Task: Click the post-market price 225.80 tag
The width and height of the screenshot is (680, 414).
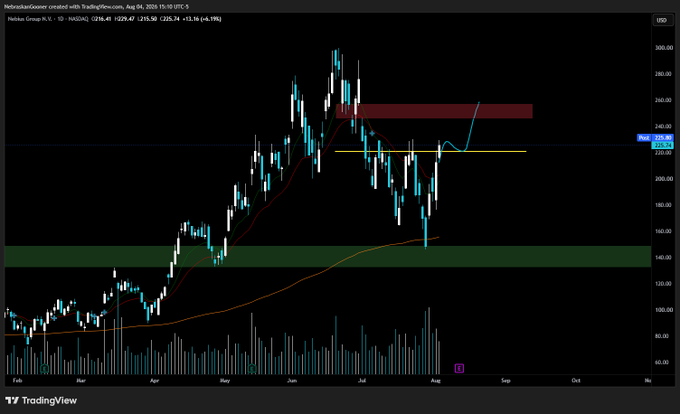Action: (663, 138)
